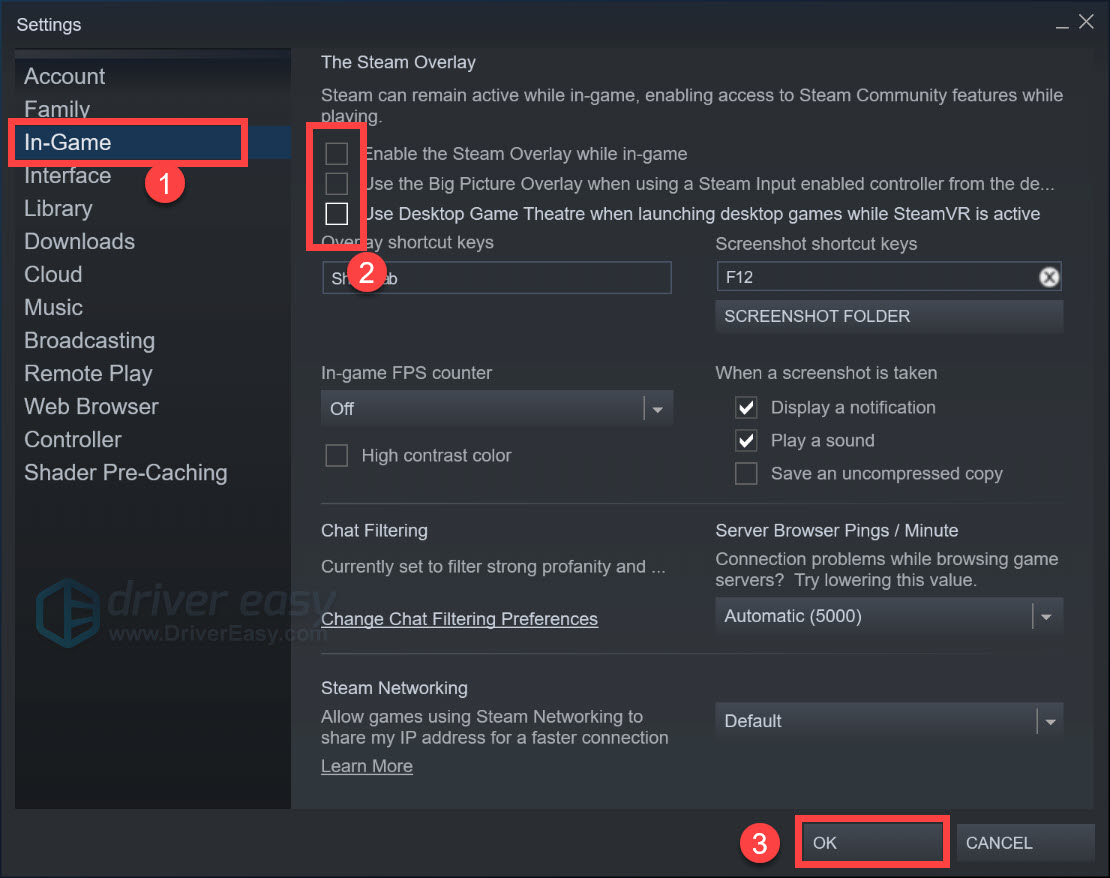This screenshot has width=1110, height=878.
Task: Confirm settings with the OK button
Action: [871, 843]
